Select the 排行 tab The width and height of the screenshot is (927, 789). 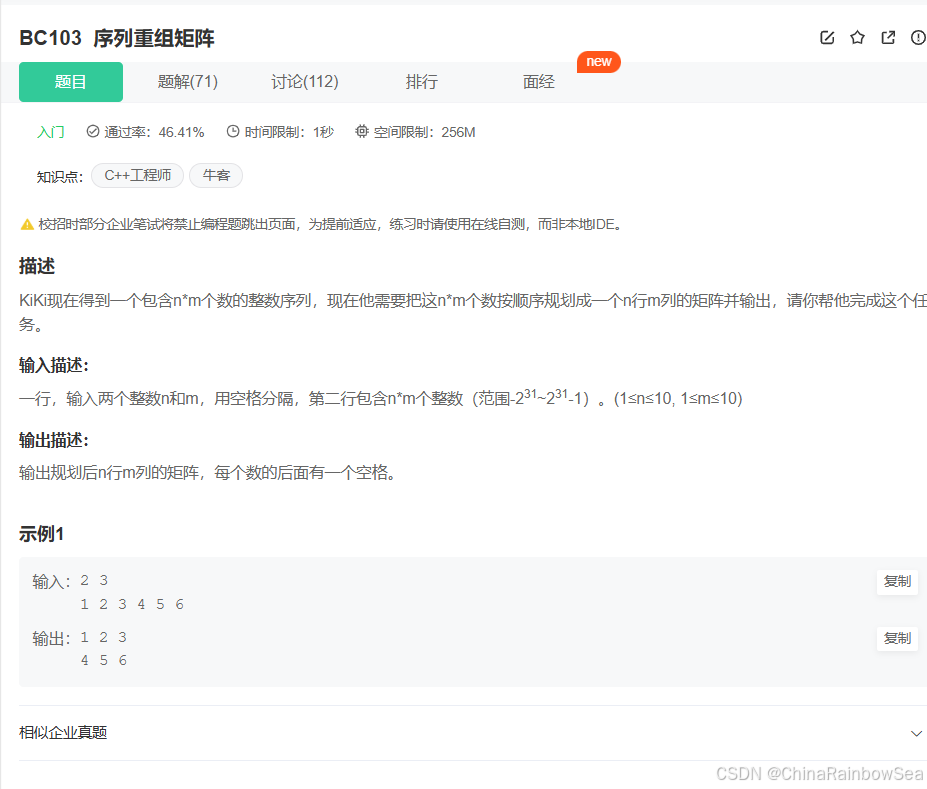pyautogui.click(x=421, y=82)
